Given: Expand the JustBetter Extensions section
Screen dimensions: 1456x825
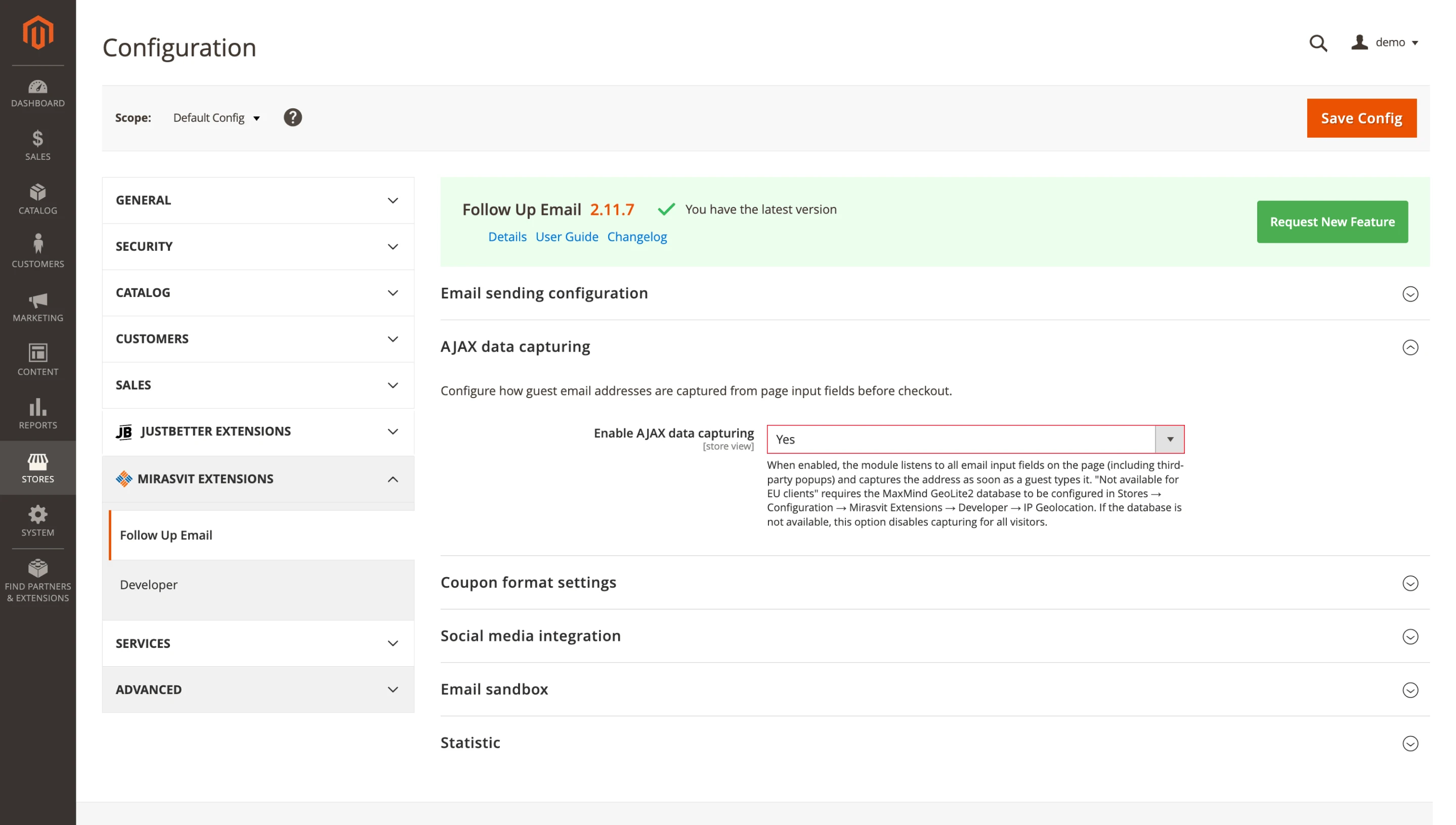Looking at the screenshot, I should click(x=258, y=432).
